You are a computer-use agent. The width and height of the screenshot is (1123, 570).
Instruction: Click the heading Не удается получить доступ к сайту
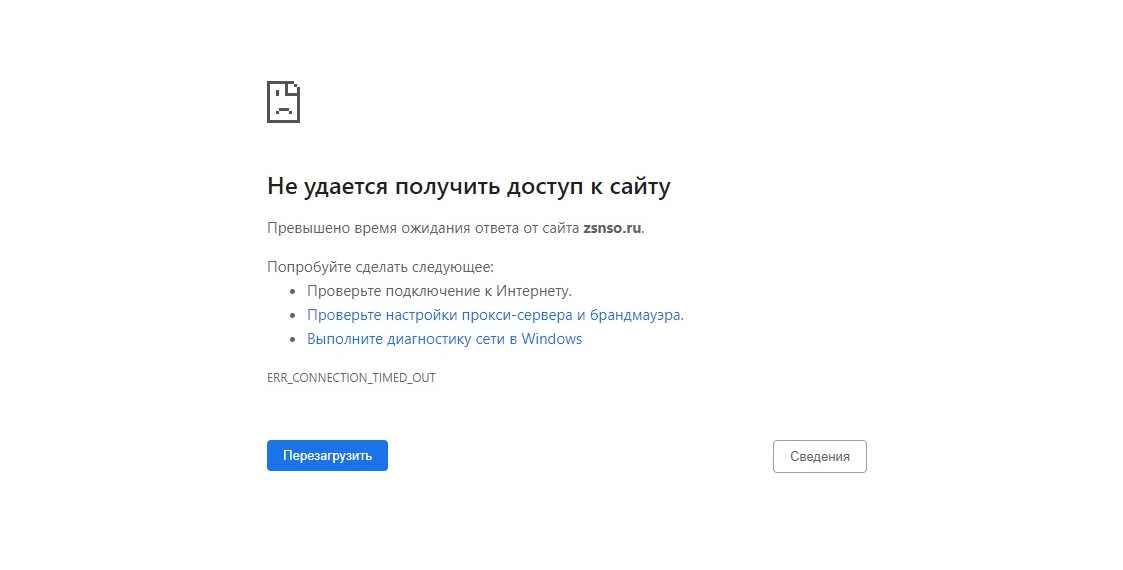[469, 187]
